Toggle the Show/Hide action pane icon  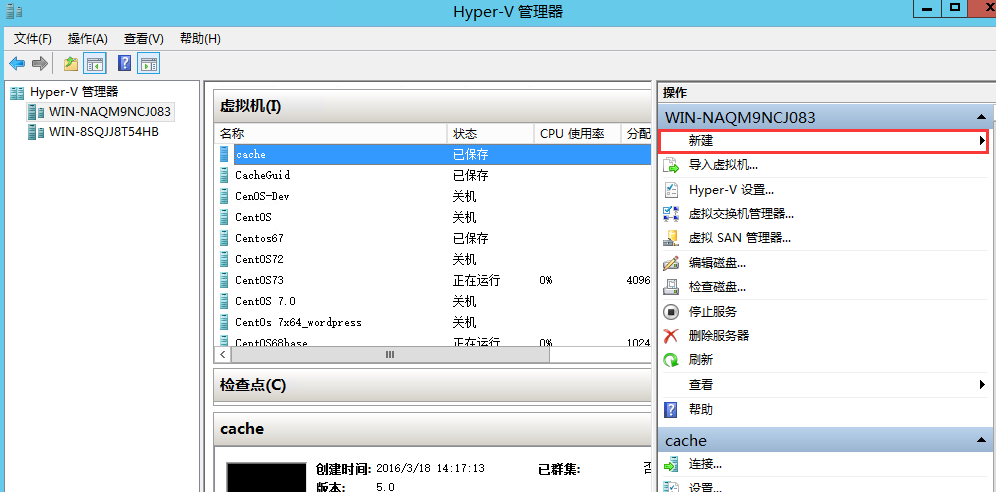(149, 63)
